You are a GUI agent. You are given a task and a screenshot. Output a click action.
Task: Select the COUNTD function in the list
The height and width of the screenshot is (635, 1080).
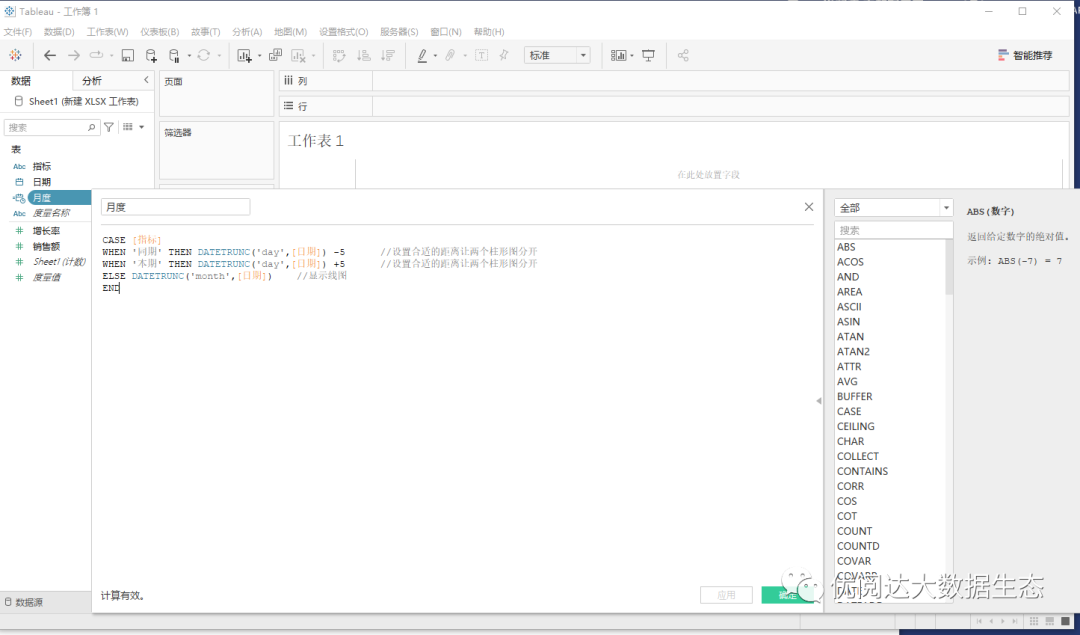(x=858, y=545)
